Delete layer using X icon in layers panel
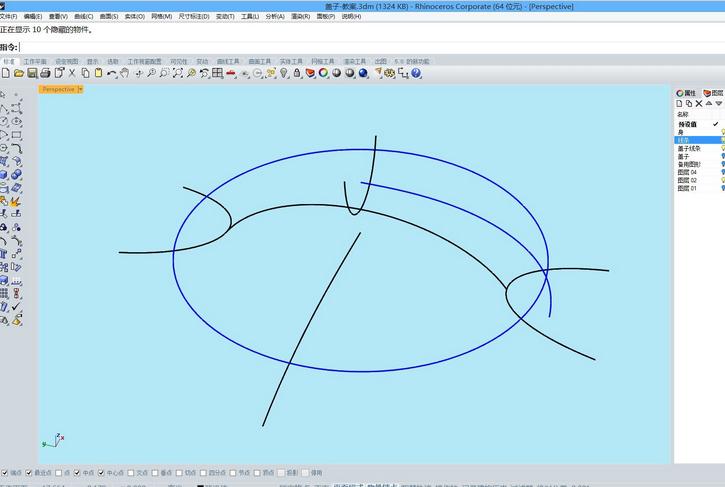The image size is (725, 487). coord(698,103)
